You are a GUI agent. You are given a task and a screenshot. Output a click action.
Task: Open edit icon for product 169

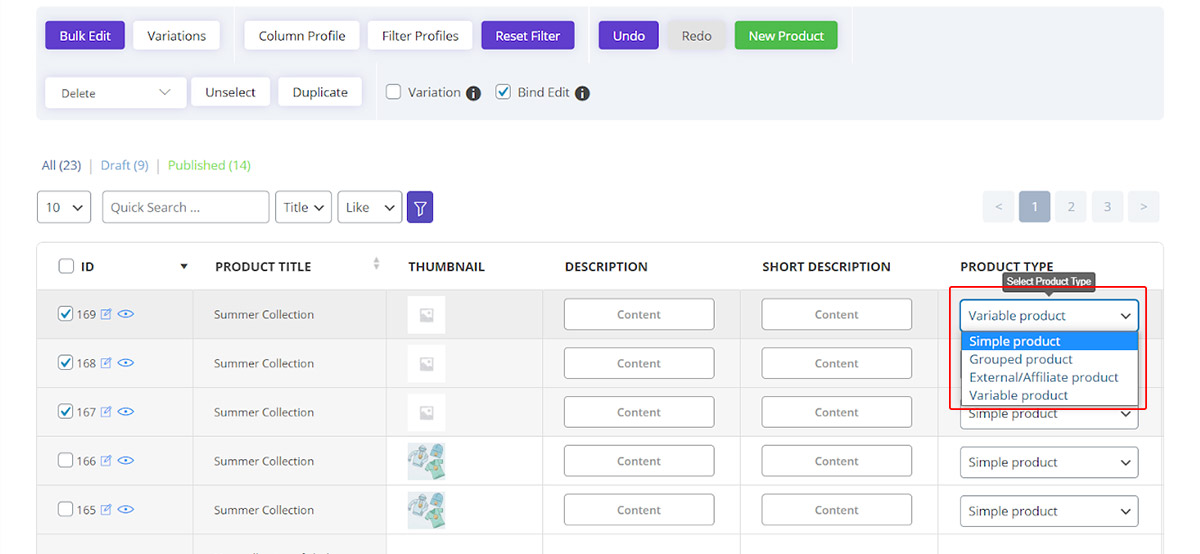[106, 314]
